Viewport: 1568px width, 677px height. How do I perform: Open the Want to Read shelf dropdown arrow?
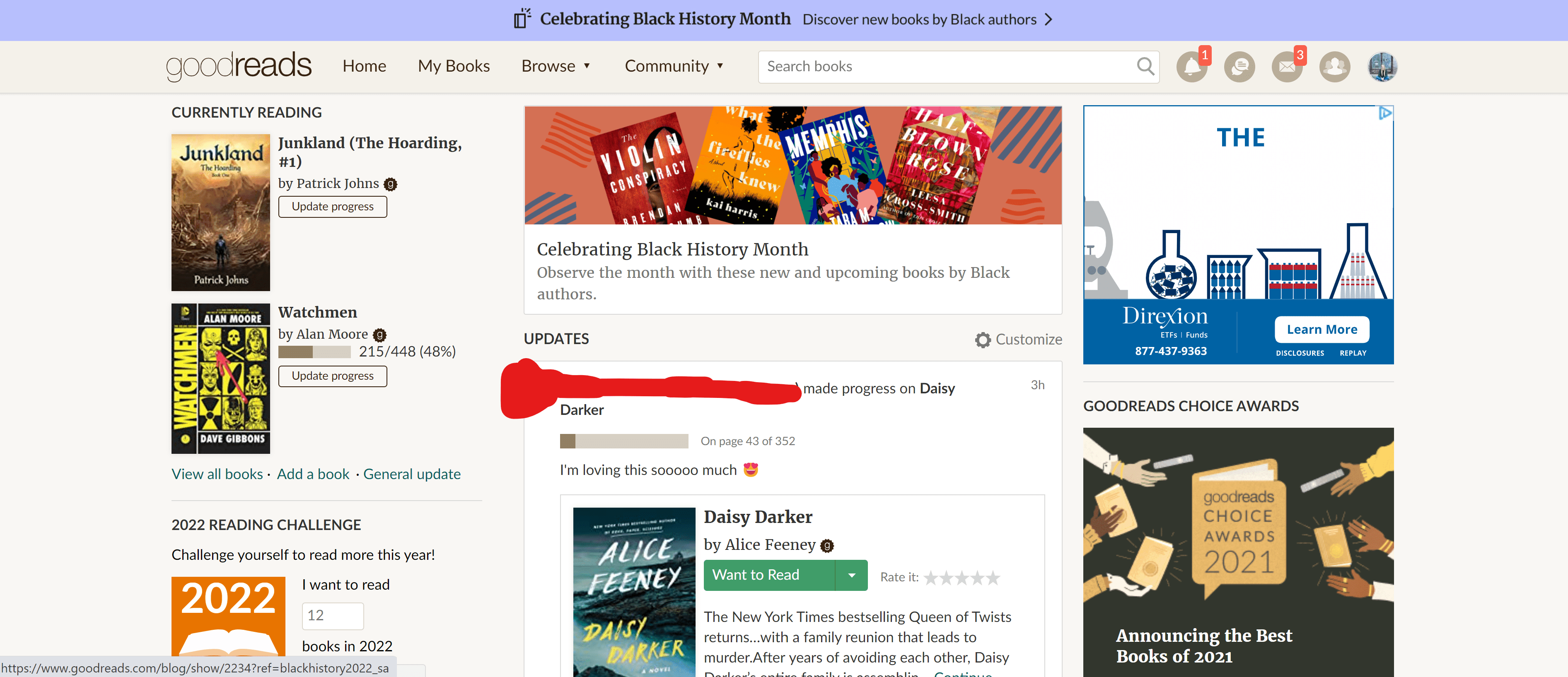tap(852, 575)
